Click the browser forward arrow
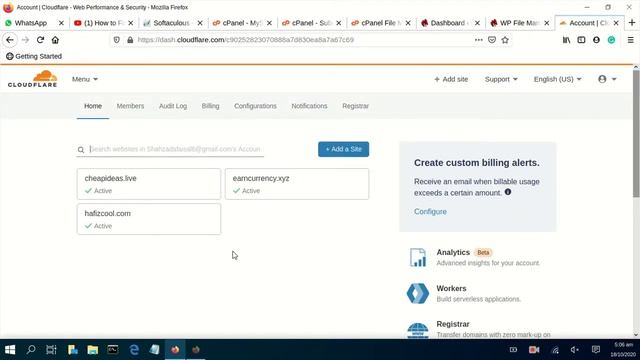 coord(25,40)
